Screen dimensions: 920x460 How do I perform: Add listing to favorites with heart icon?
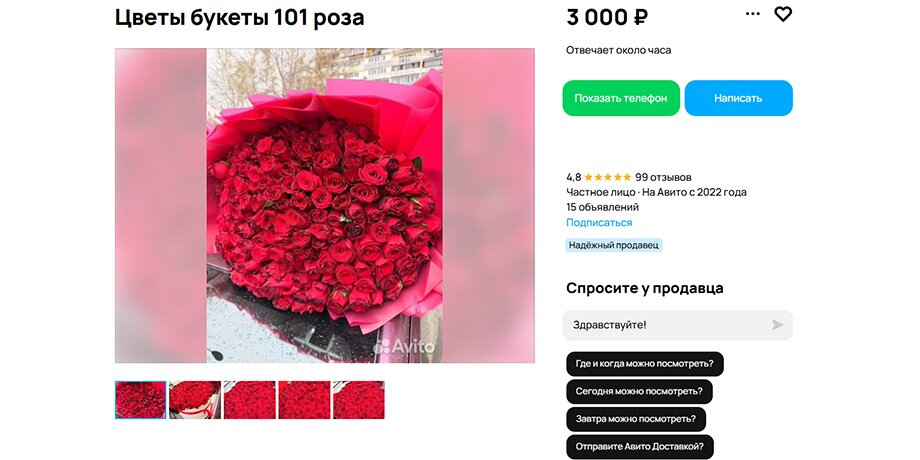click(x=783, y=14)
